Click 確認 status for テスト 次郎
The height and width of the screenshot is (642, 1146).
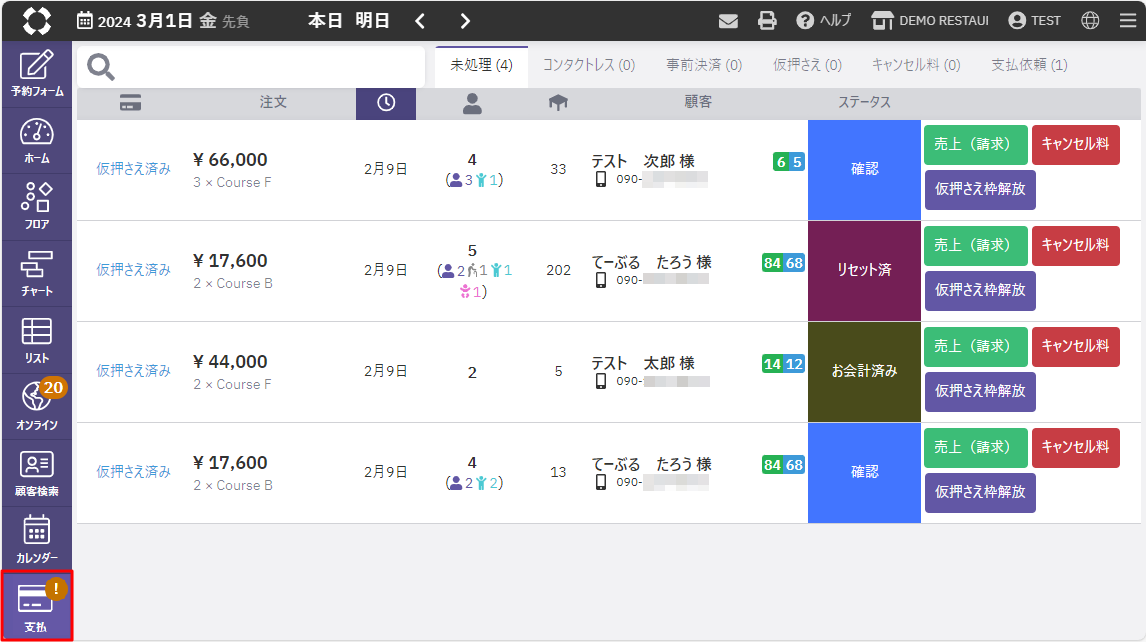click(864, 170)
